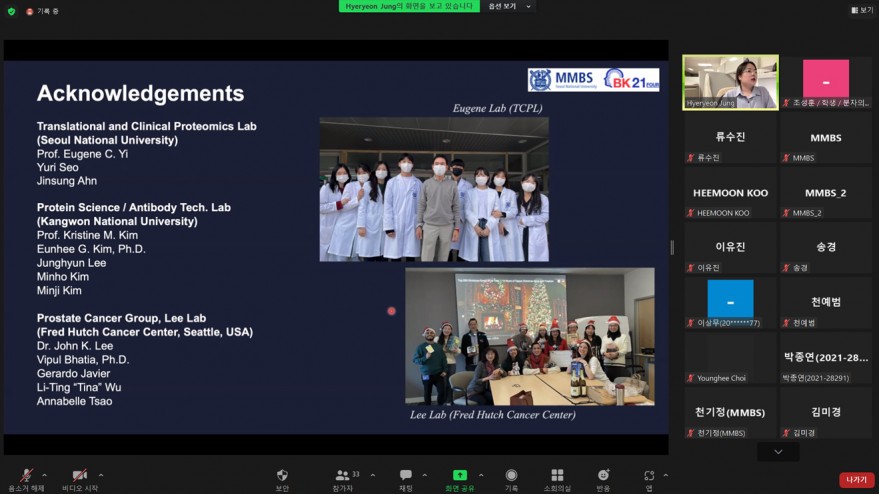Open the Security shield icon
Viewport: 879px width, 494px height.
[282, 475]
